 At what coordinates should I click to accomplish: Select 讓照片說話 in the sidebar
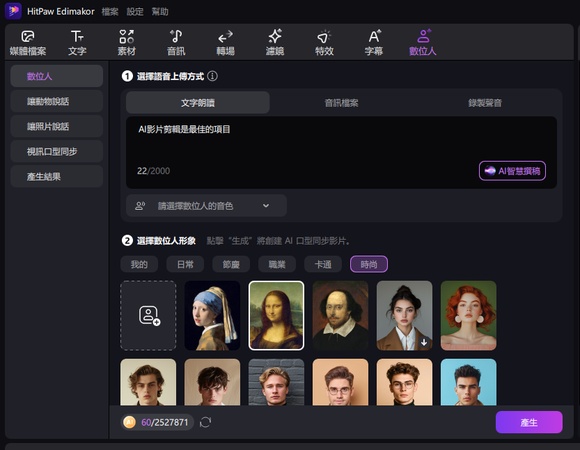pyautogui.click(x=57, y=126)
